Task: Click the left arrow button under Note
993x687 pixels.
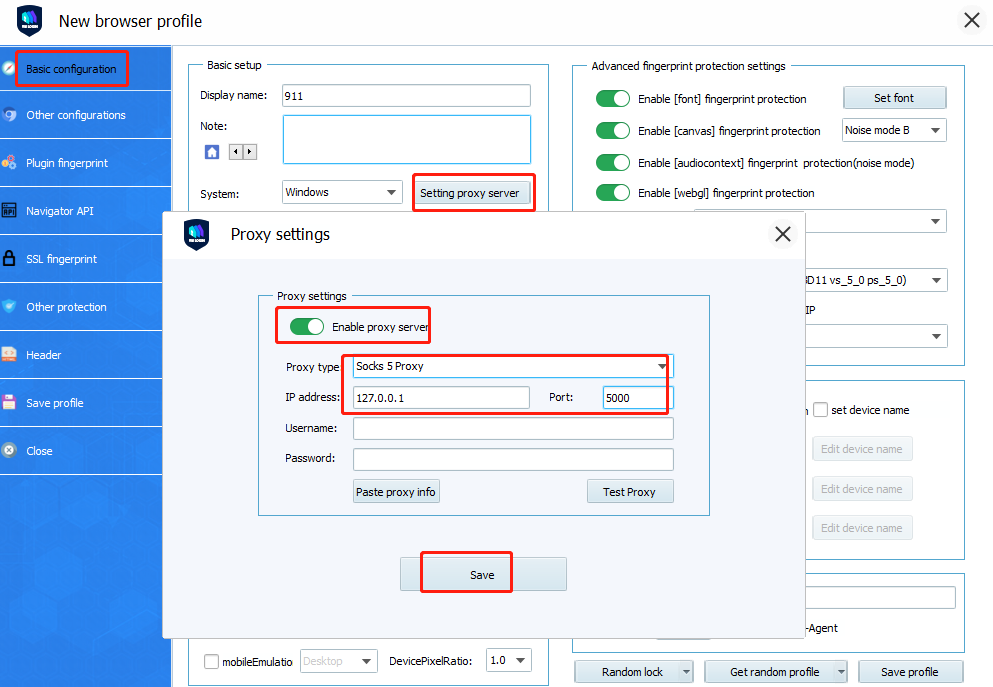Action: [x=236, y=152]
